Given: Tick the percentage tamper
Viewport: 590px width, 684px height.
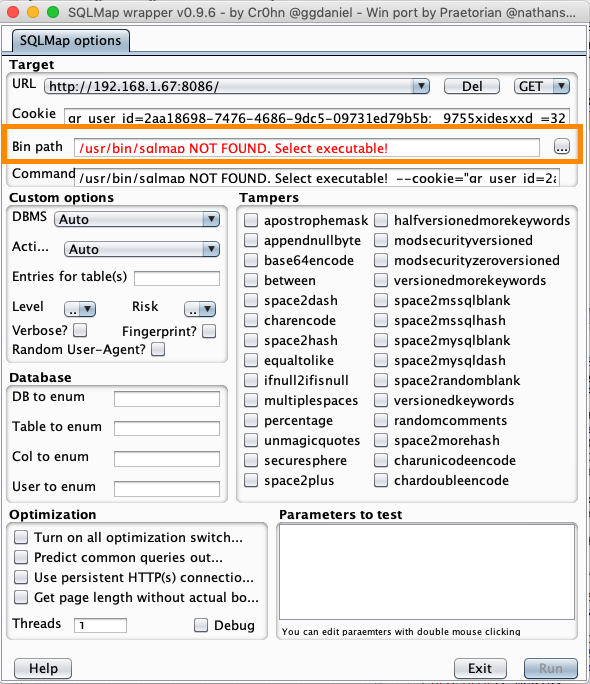Looking at the screenshot, I should click(251, 421).
